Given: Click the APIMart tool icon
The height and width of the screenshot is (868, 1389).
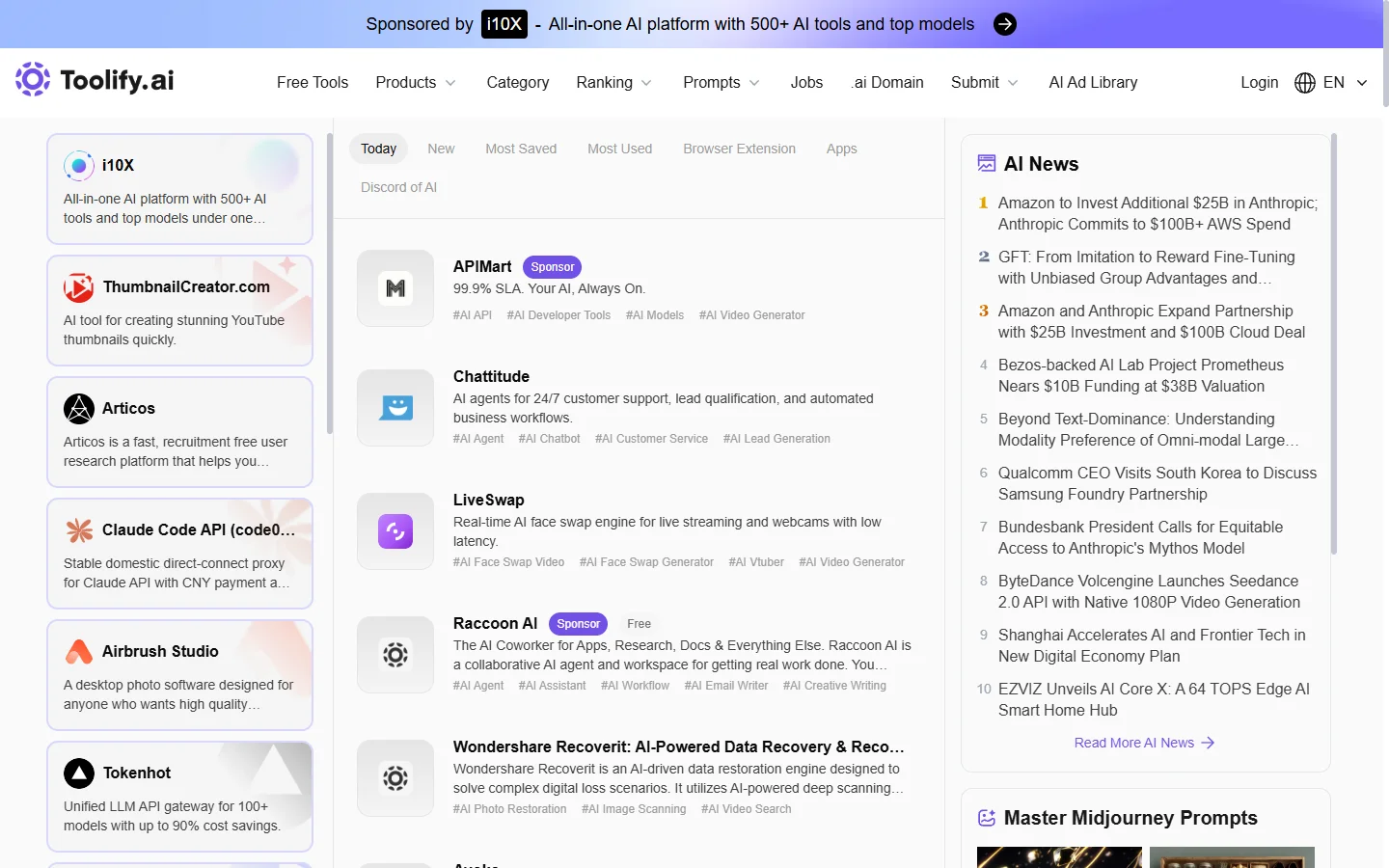Looking at the screenshot, I should pyautogui.click(x=395, y=288).
